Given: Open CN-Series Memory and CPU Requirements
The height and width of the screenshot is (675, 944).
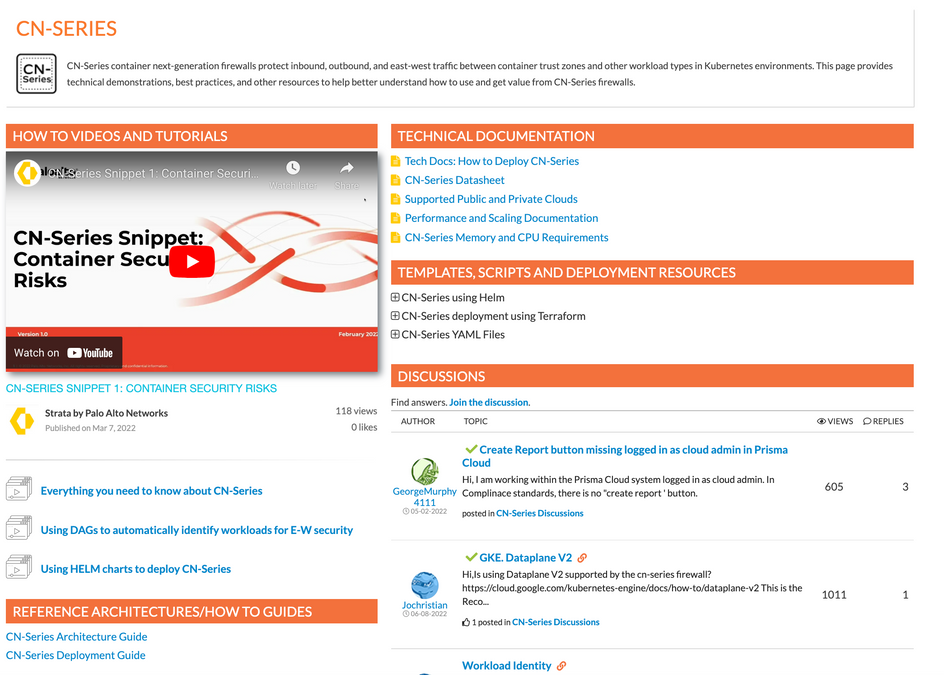Looking at the screenshot, I should [x=506, y=237].
